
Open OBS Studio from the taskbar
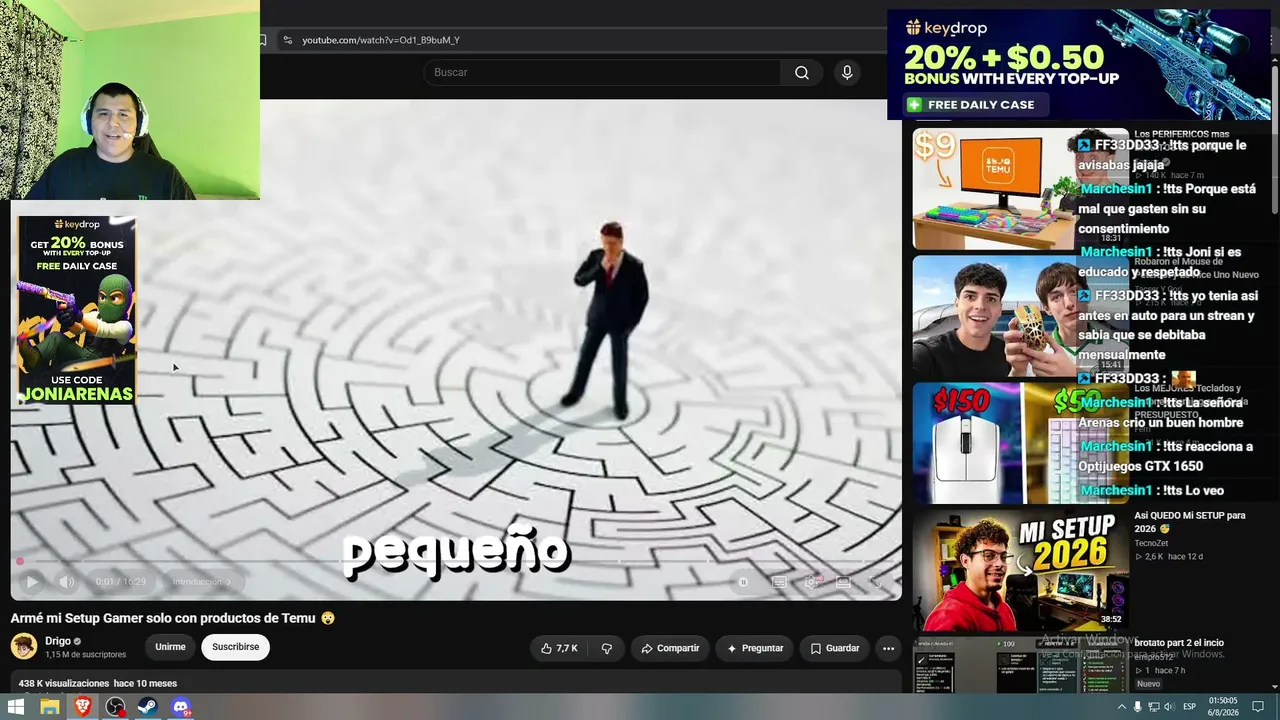pos(115,707)
